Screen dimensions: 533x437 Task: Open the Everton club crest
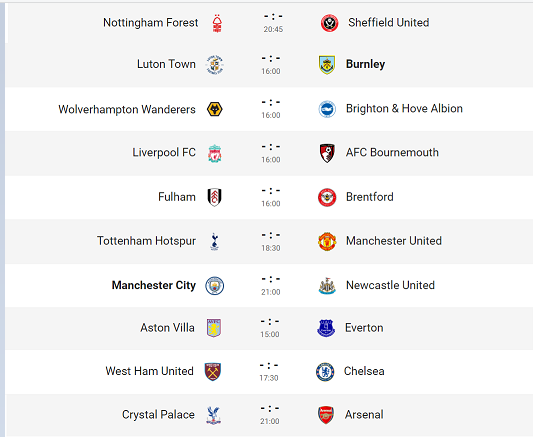326,328
